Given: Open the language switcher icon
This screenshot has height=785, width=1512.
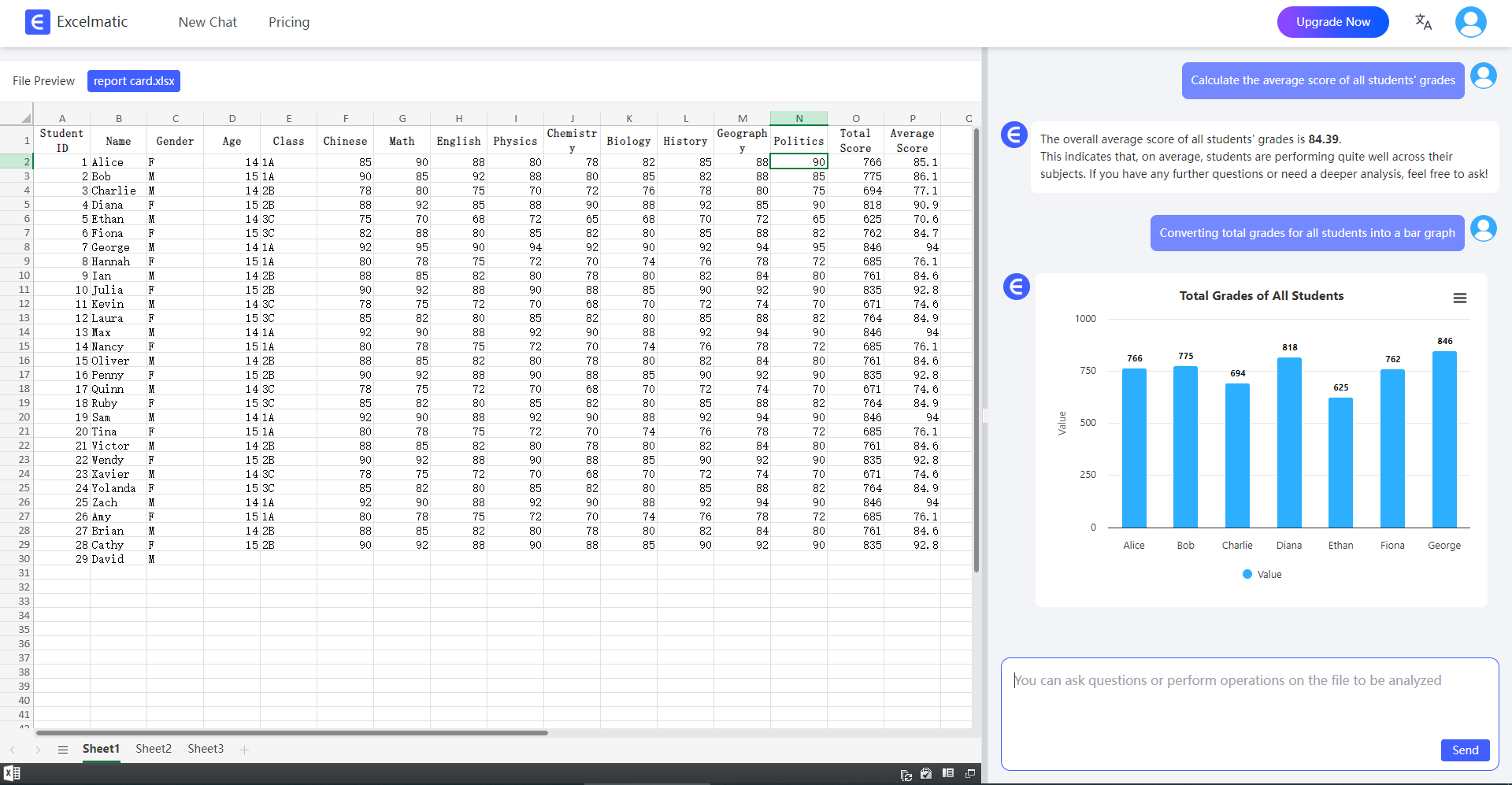Looking at the screenshot, I should 1424,22.
